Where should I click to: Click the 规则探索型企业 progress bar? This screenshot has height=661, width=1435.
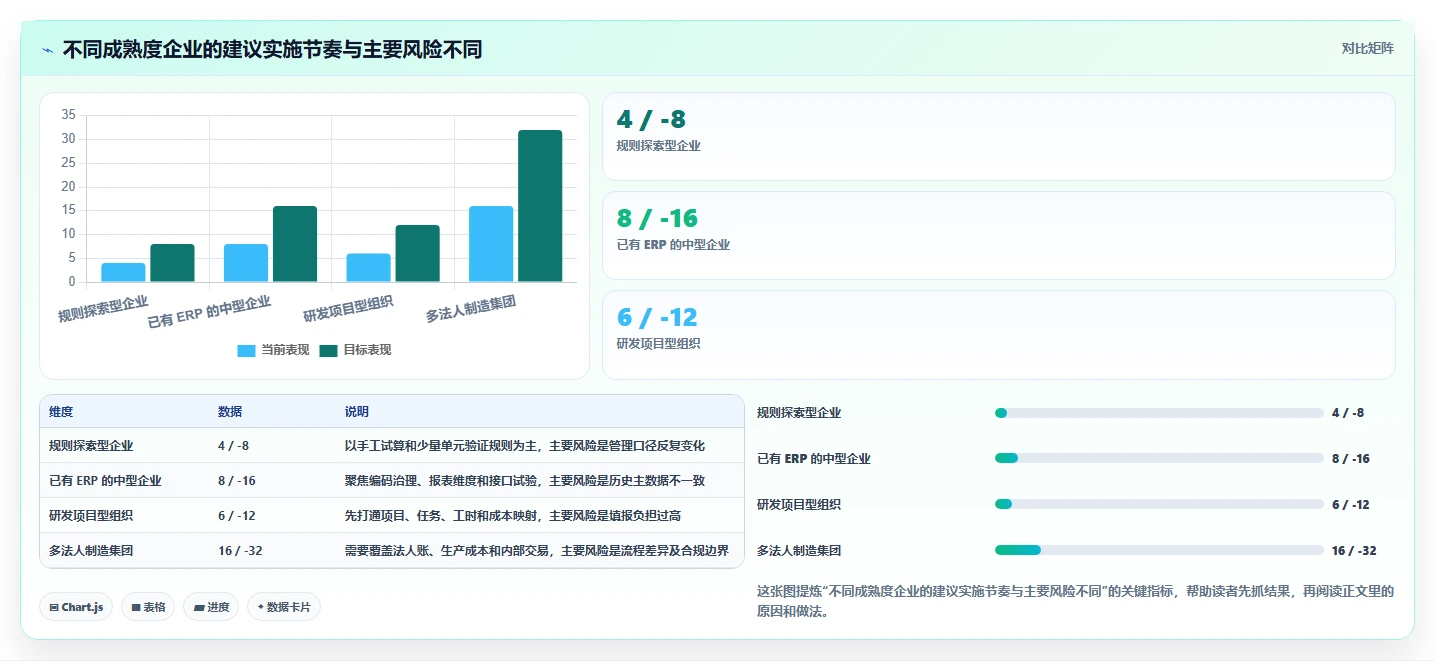1159,413
